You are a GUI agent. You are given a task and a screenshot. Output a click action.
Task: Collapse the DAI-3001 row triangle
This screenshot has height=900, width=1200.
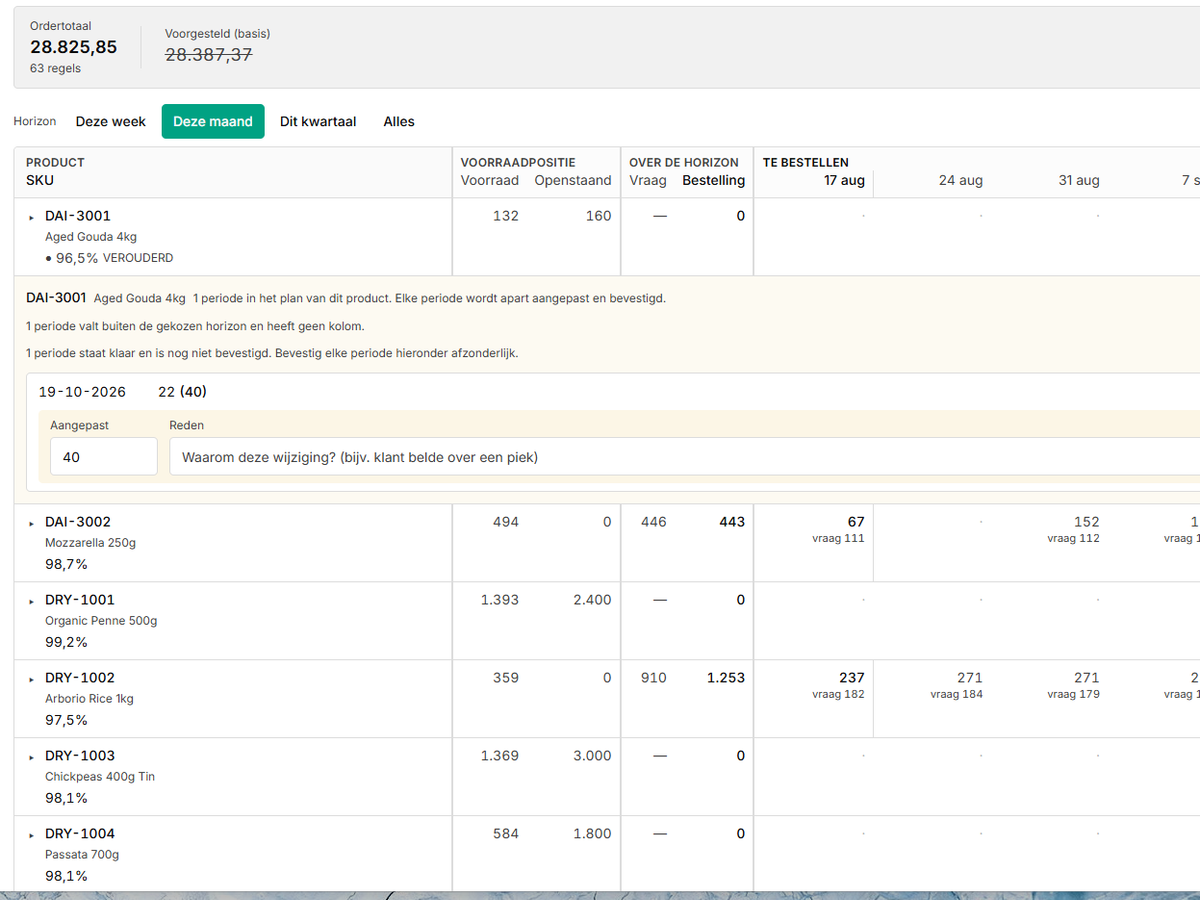(x=32, y=217)
